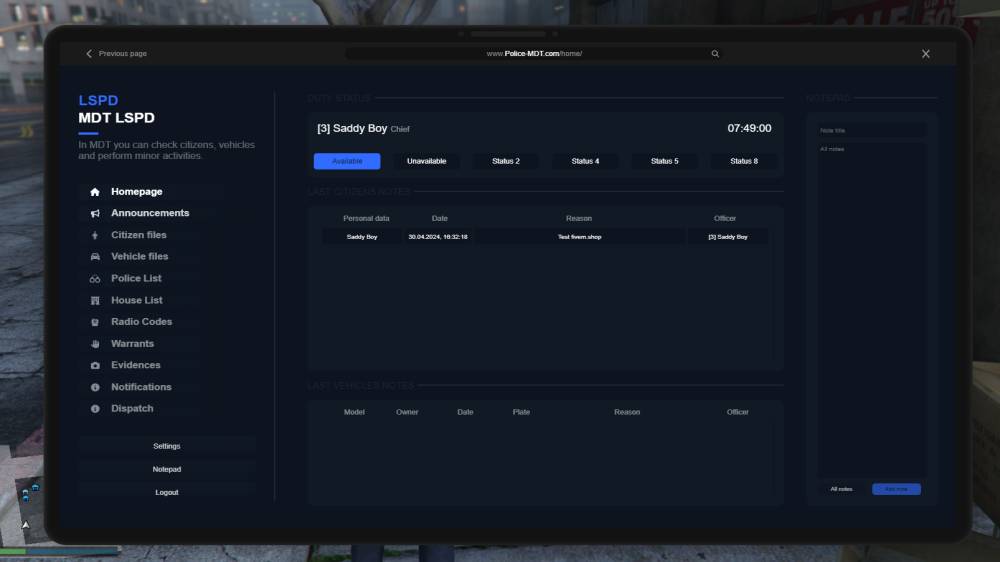Click the Announcements megaphone icon

coord(95,213)
